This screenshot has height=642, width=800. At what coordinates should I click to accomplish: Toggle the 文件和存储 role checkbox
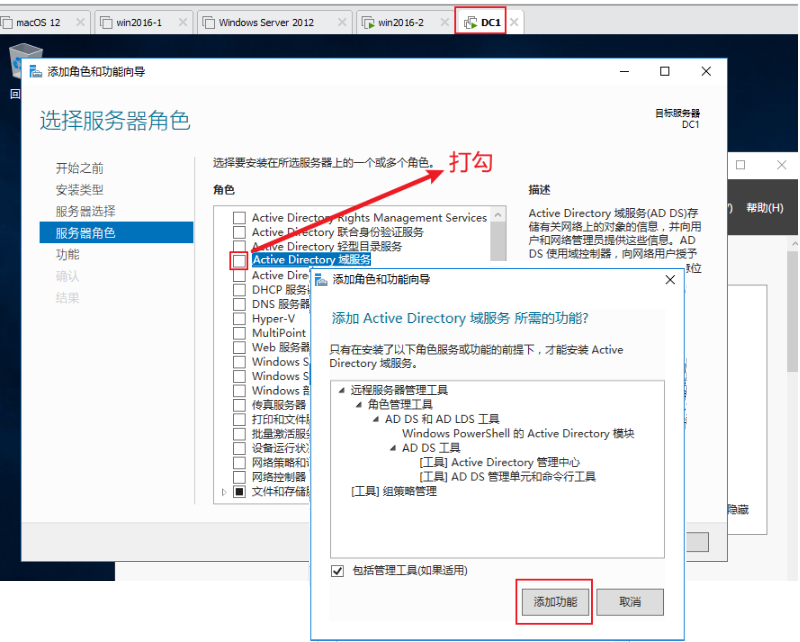(x=239, y=491)
